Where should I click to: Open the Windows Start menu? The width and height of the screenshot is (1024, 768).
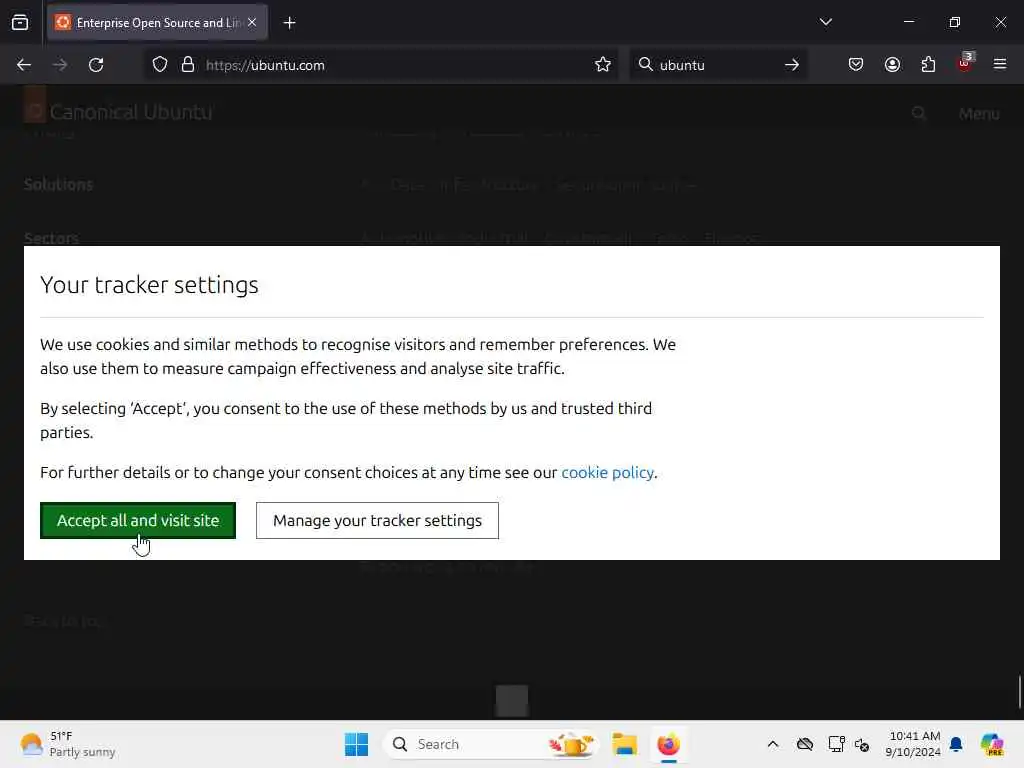[357, 744]
